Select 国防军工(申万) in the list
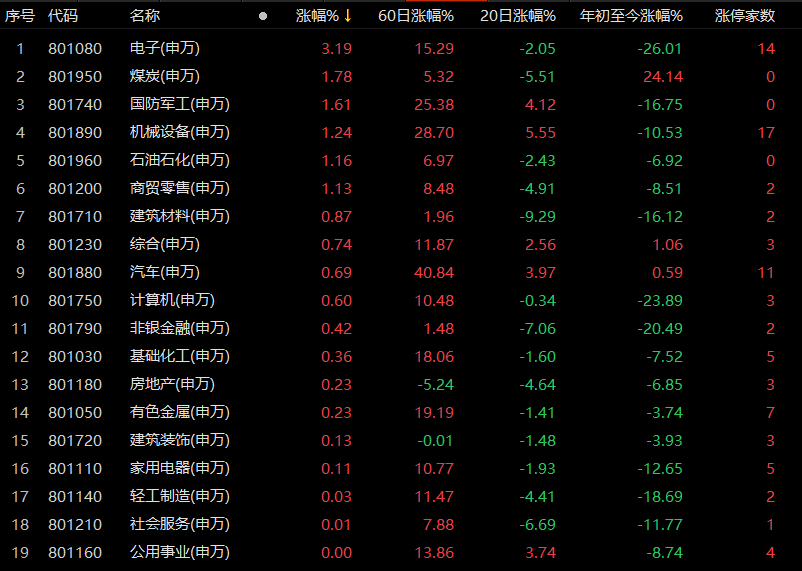The image size is (802, 571). (x=179, y=104)
